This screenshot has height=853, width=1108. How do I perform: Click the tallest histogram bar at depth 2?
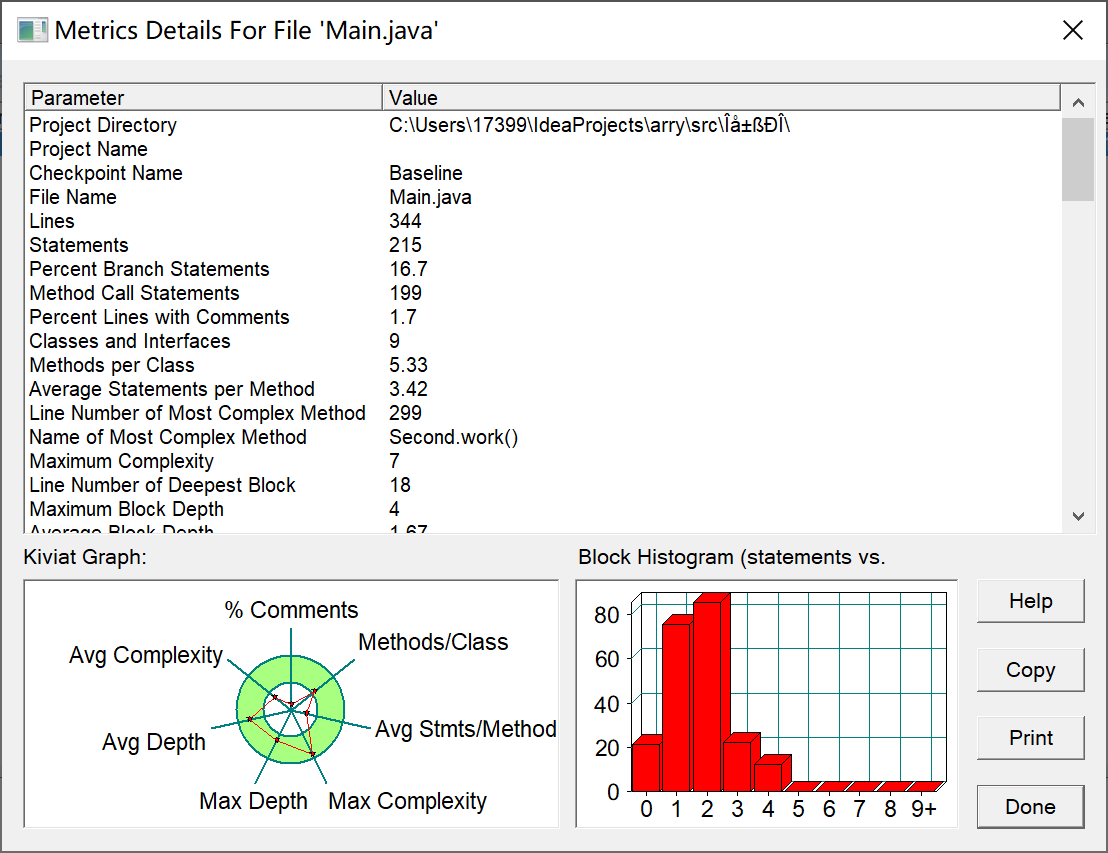[x=708, y=696]
